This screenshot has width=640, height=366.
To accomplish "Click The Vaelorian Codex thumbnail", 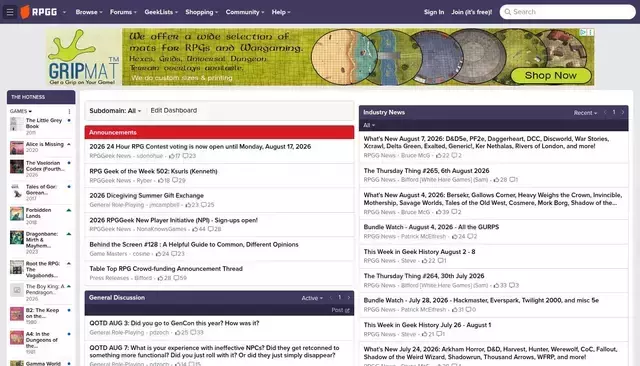I will (x=17, y=166).
